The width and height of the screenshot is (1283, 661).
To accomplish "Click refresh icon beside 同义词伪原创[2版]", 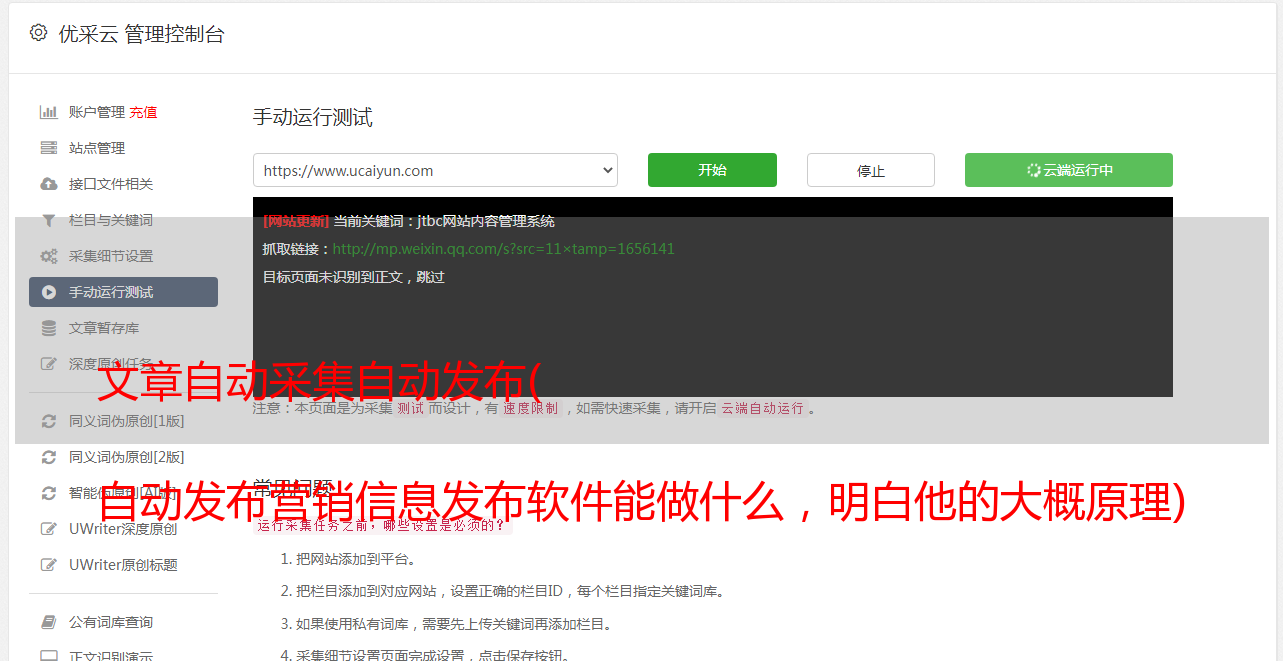I will (x=48, y=457).
